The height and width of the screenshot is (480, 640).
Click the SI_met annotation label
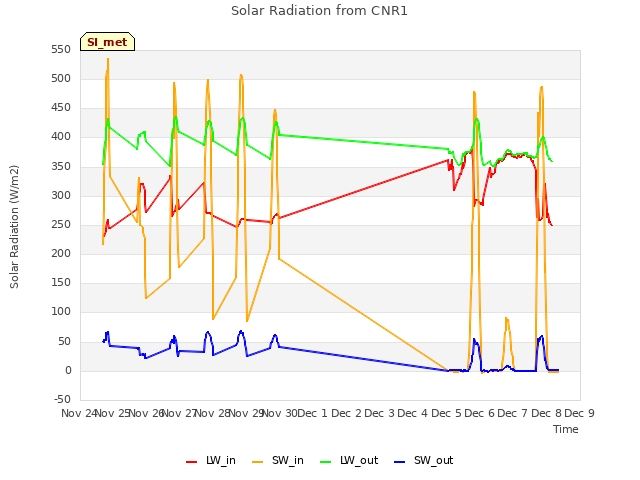(107, 42)
